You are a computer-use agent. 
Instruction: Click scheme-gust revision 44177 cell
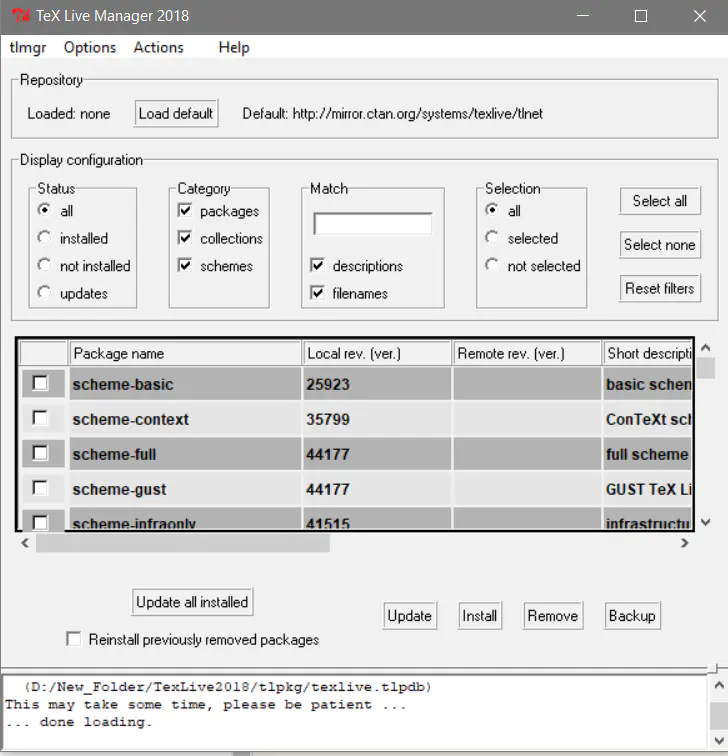pyautogui.click(x=377, y=489)
